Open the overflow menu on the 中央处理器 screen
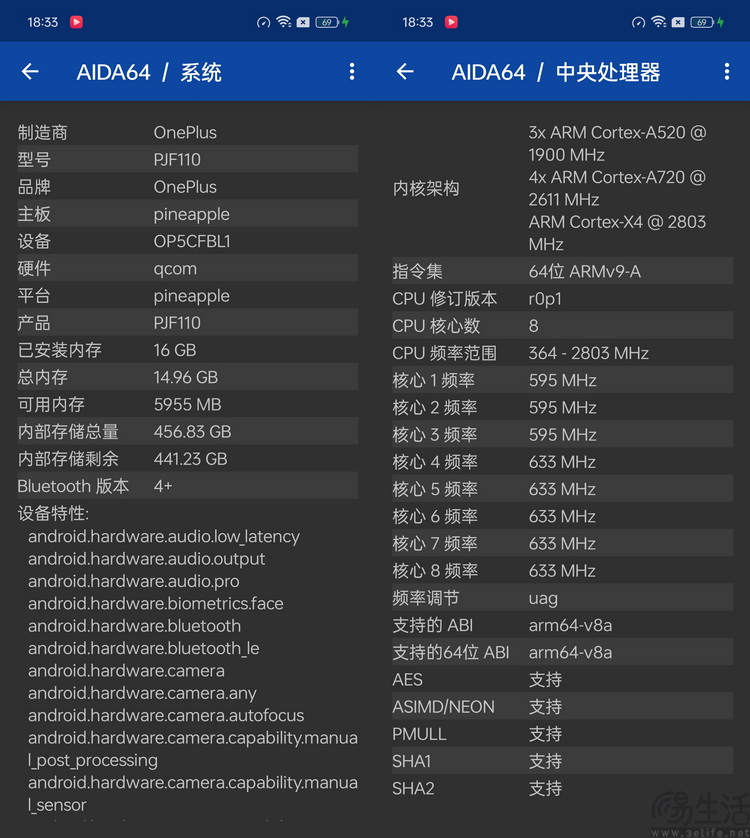 click(x=726, y=72)
